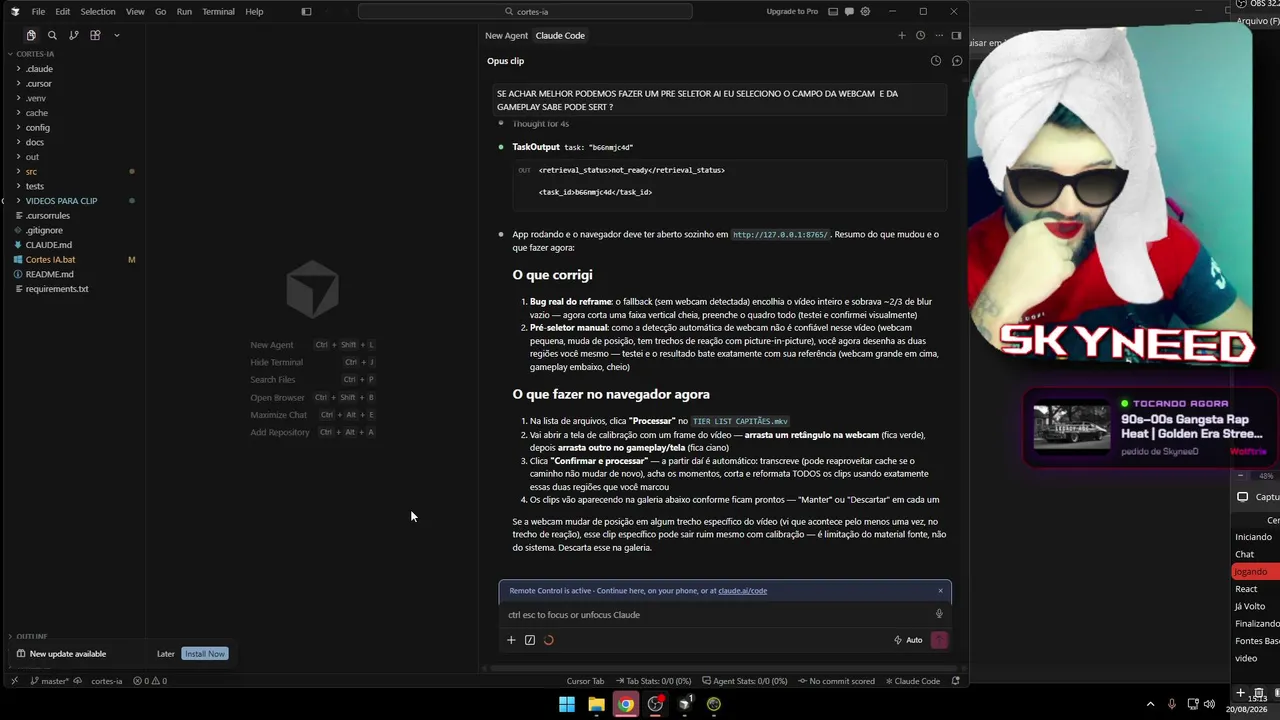
Task: Open notifications bell in status bar
Action: pos(955,681)
